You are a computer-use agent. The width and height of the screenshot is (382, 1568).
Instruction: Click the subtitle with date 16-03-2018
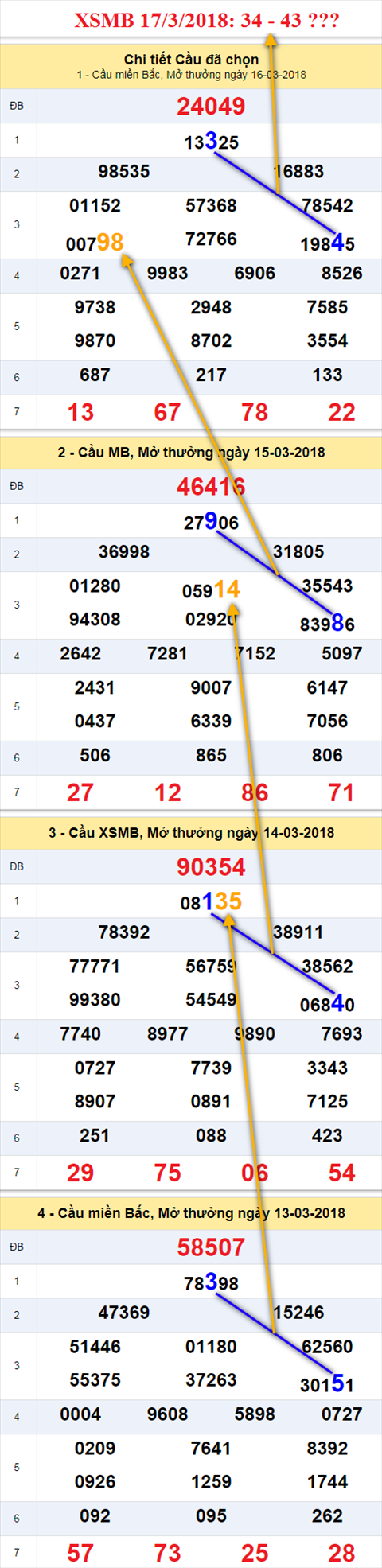191,75
